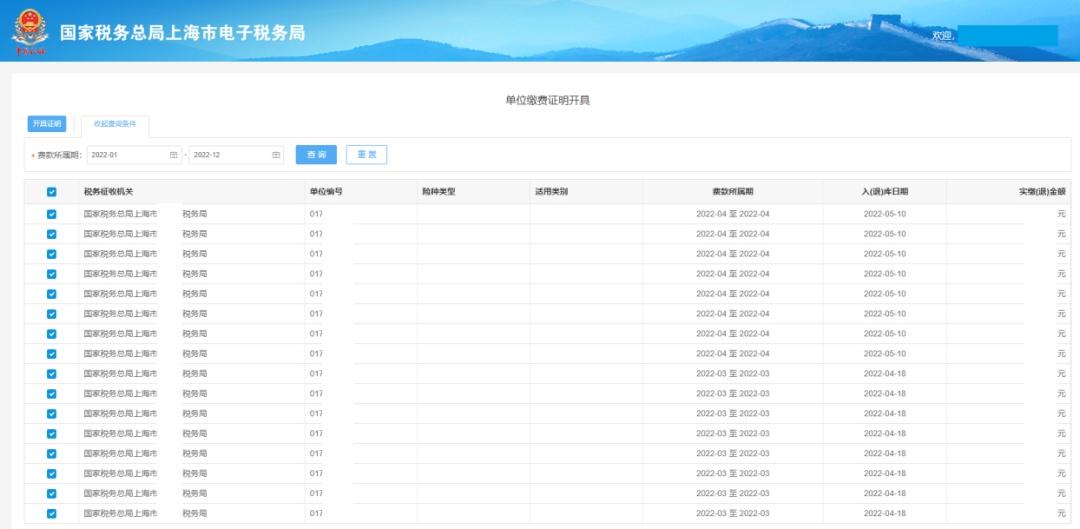The image size is (1080, 529).
Task: Collapse query conditions via 收起查询条件 tab
Action: [x=115, y=125]
